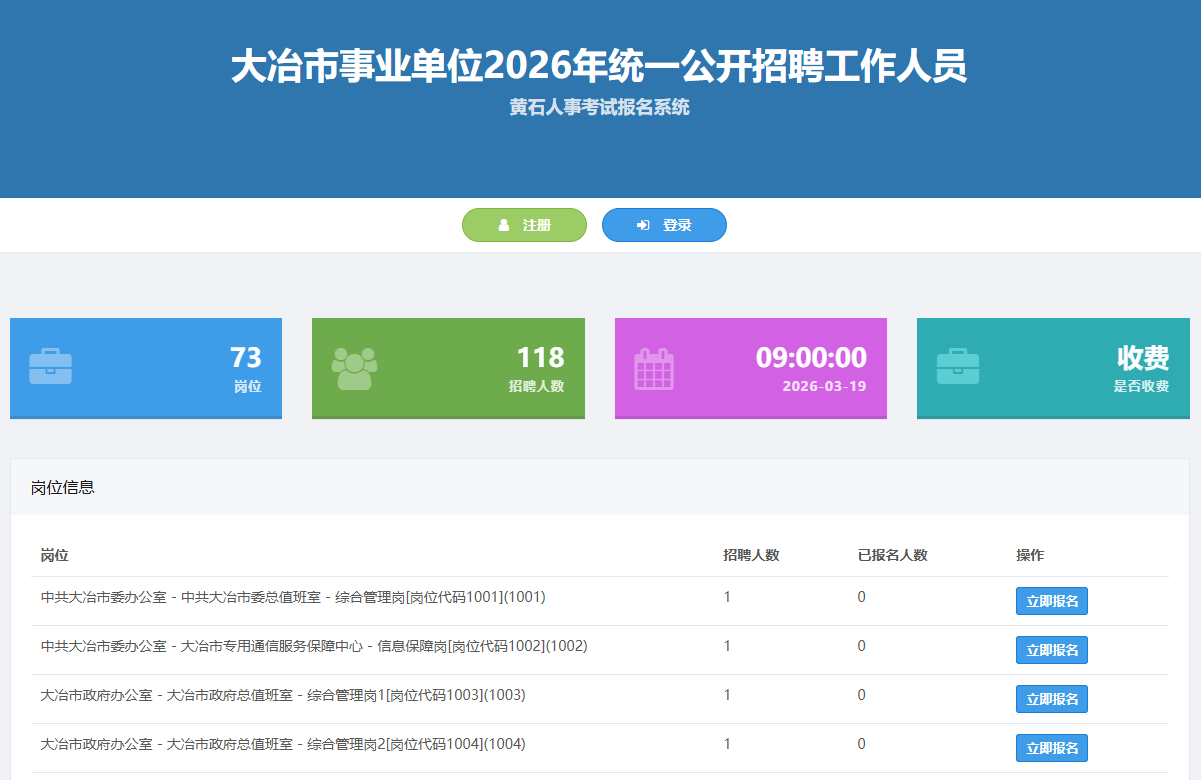
Task: Click the briefcase icon on 岗位 card
Action: click(x=50, y=367)
